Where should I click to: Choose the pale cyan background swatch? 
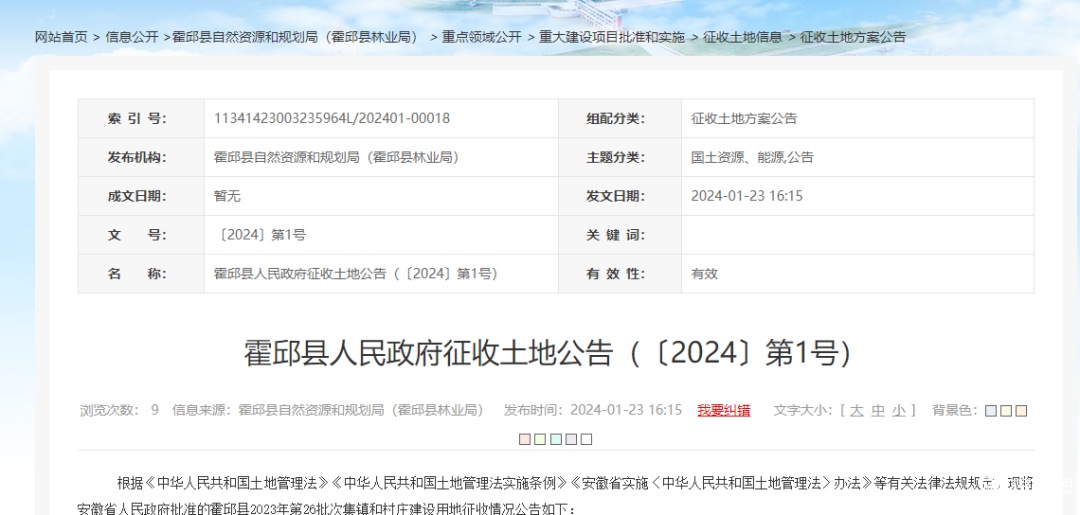coord(556,439)
